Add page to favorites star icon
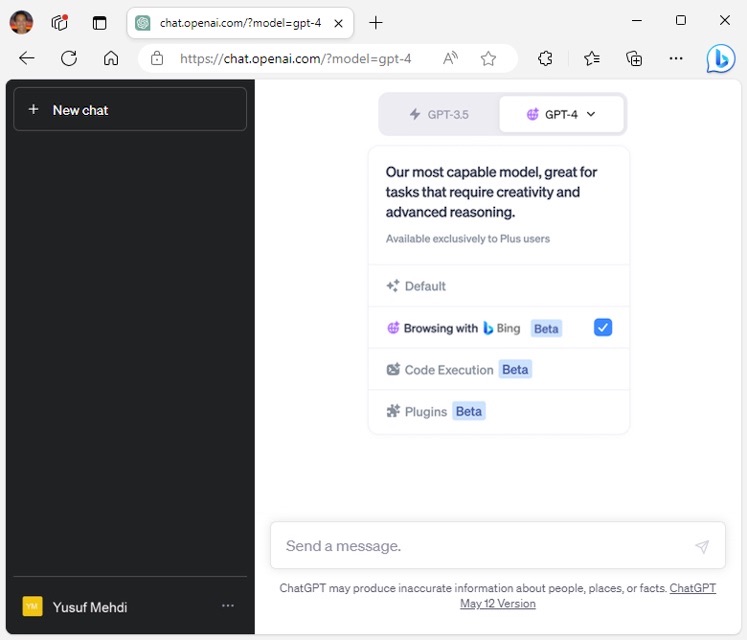This screenshot has width=750, height=640. point(488,59)
